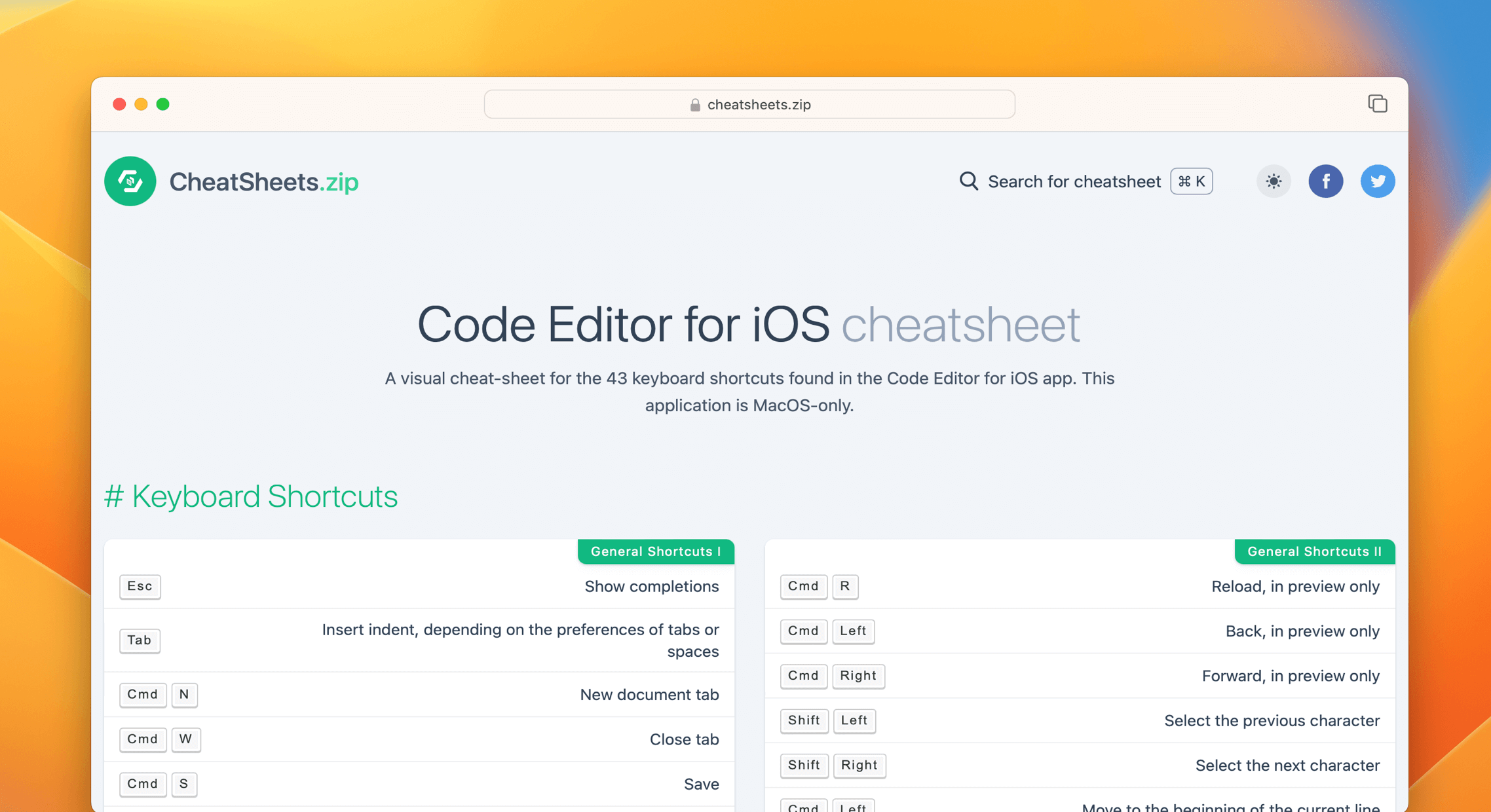
Task: Click the CheatSheets.zip wordmark link
Action: point(264,181)
